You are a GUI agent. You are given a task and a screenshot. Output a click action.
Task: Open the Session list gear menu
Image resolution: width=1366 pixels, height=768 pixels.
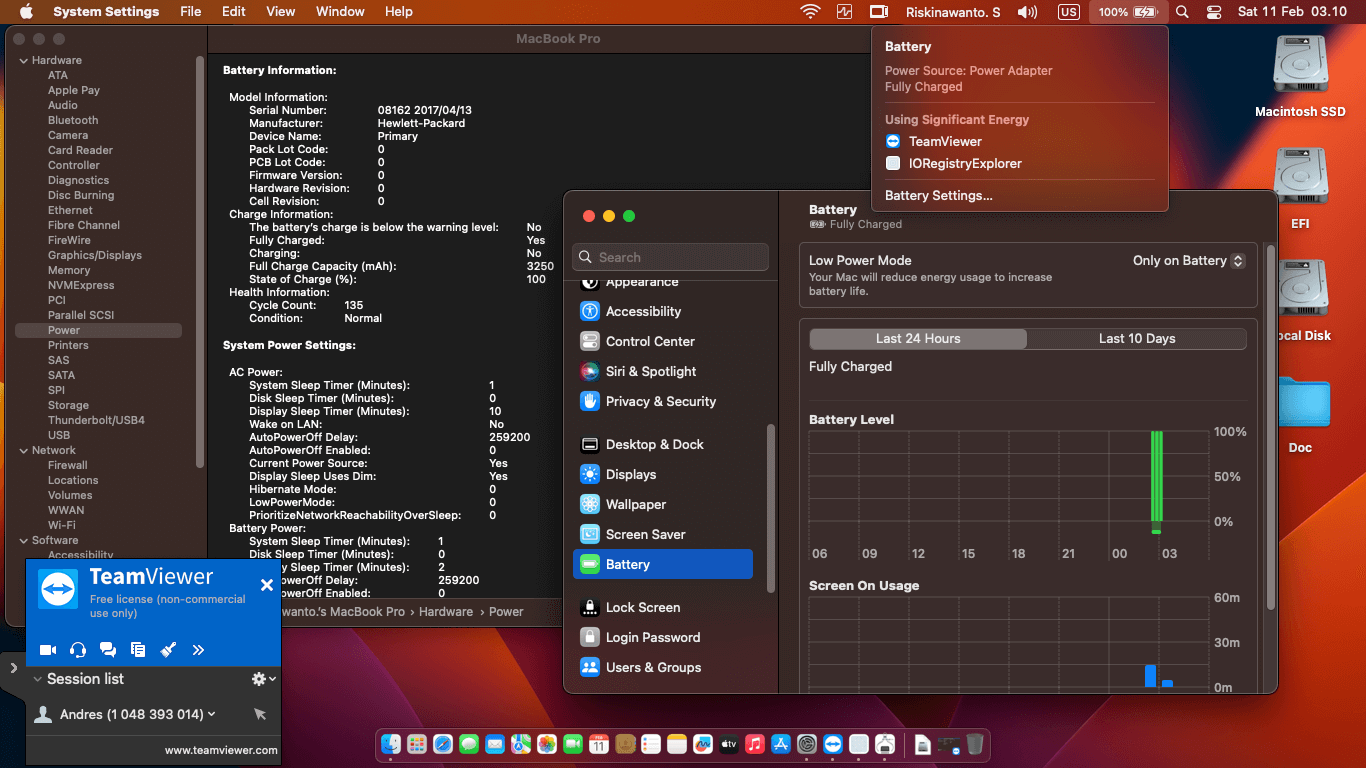pyautogui.click(x=263, y=679)
